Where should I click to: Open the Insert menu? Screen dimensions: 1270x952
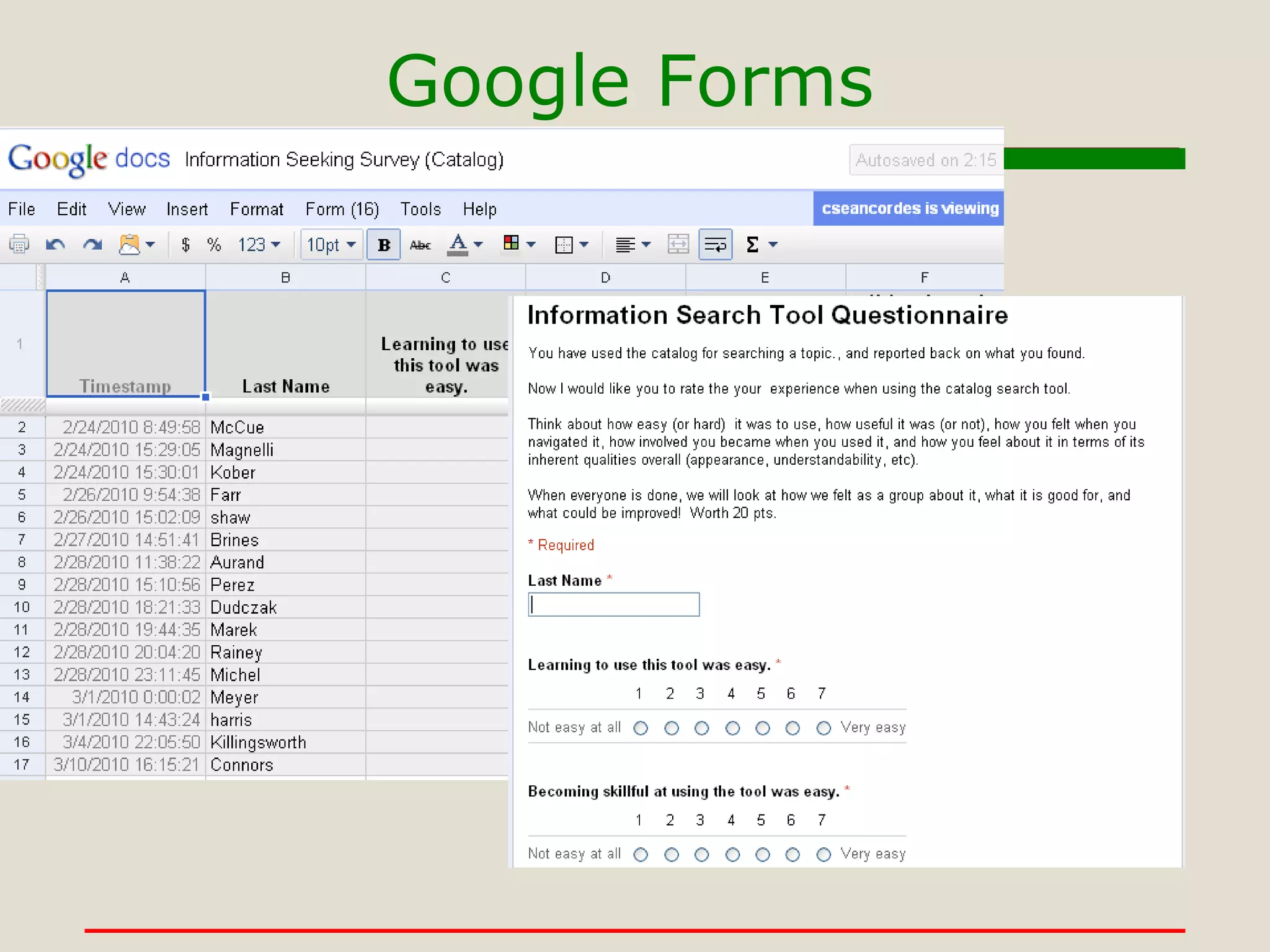pos(187,209)
